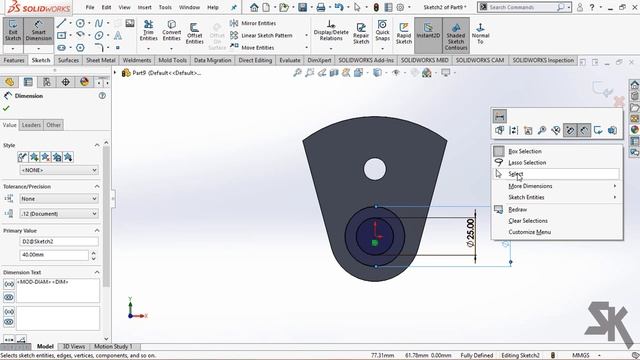Select the Line sketch tool
The image size is (640, 360).
click(61, 23)
